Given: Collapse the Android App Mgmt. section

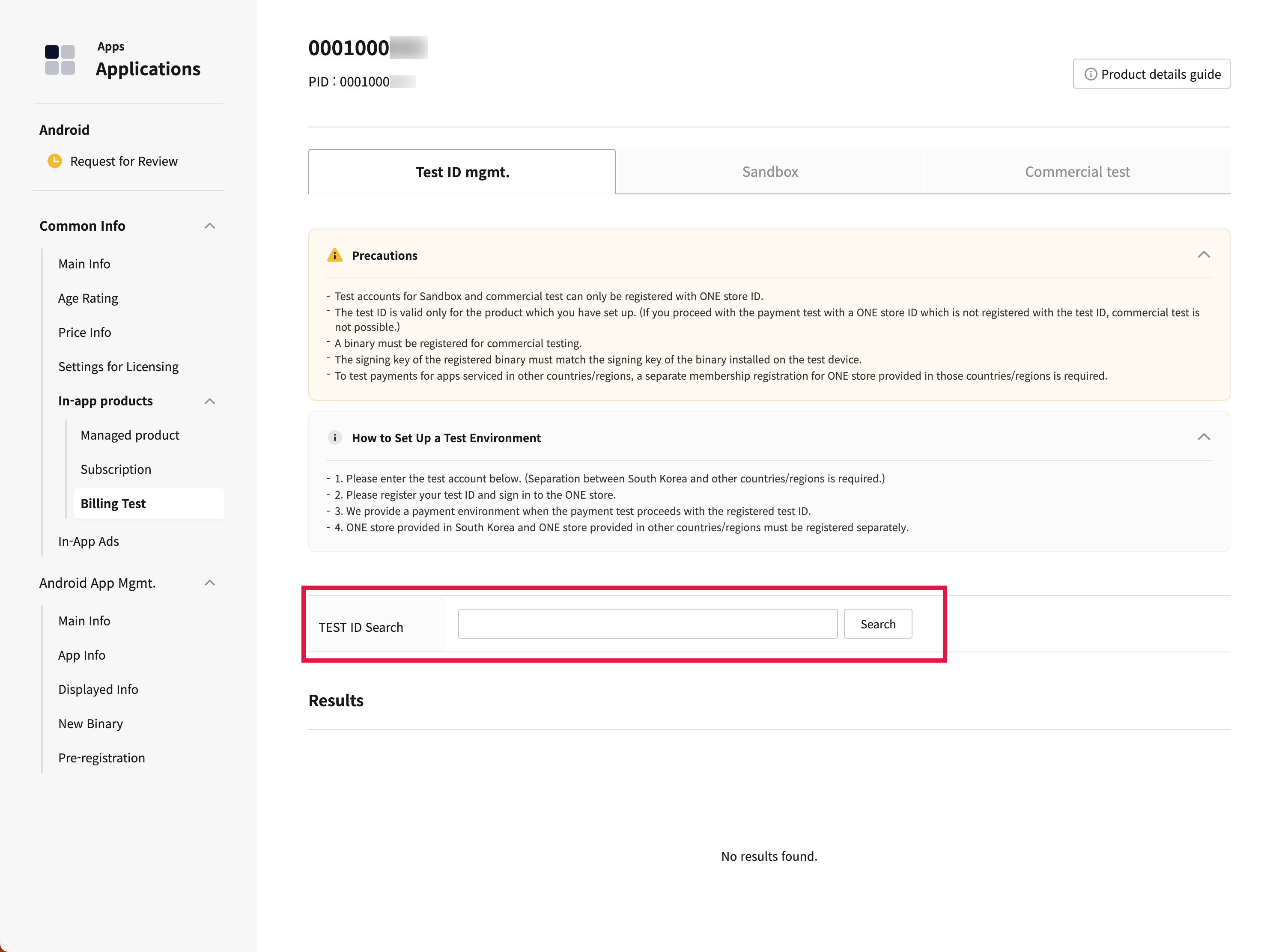Looking at the screenshot, I should pyautogui.click(x=210, y=583).
